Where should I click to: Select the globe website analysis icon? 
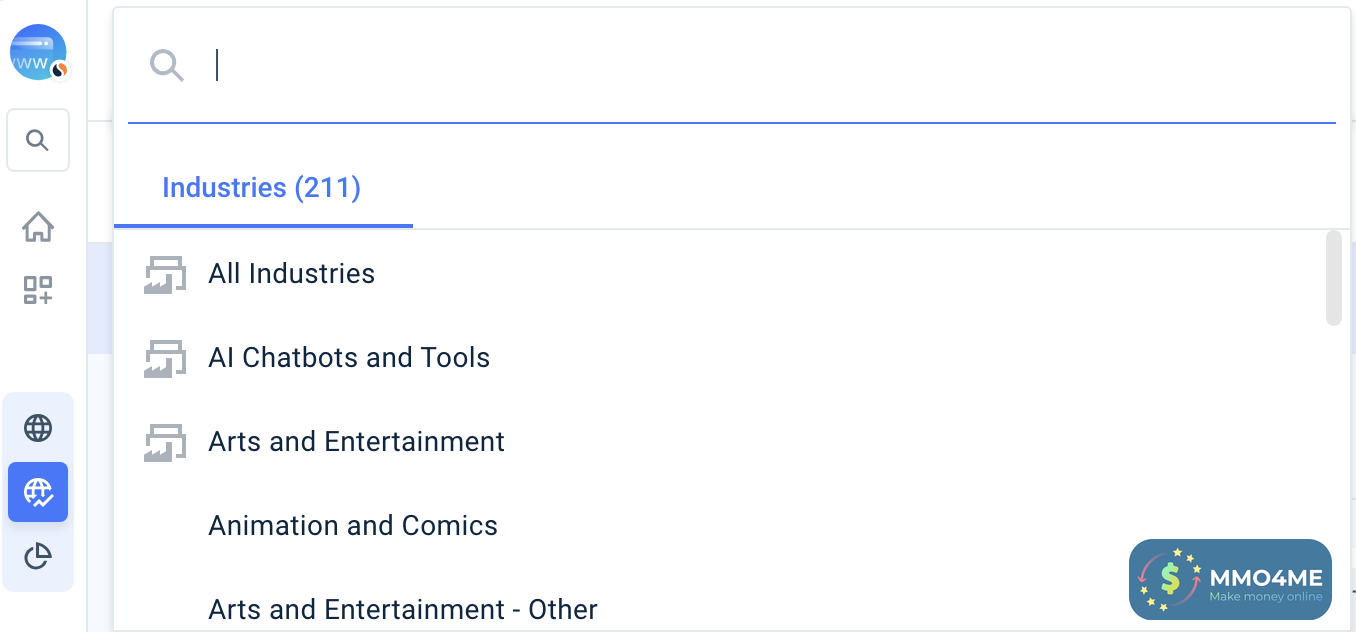coord(38,428)
